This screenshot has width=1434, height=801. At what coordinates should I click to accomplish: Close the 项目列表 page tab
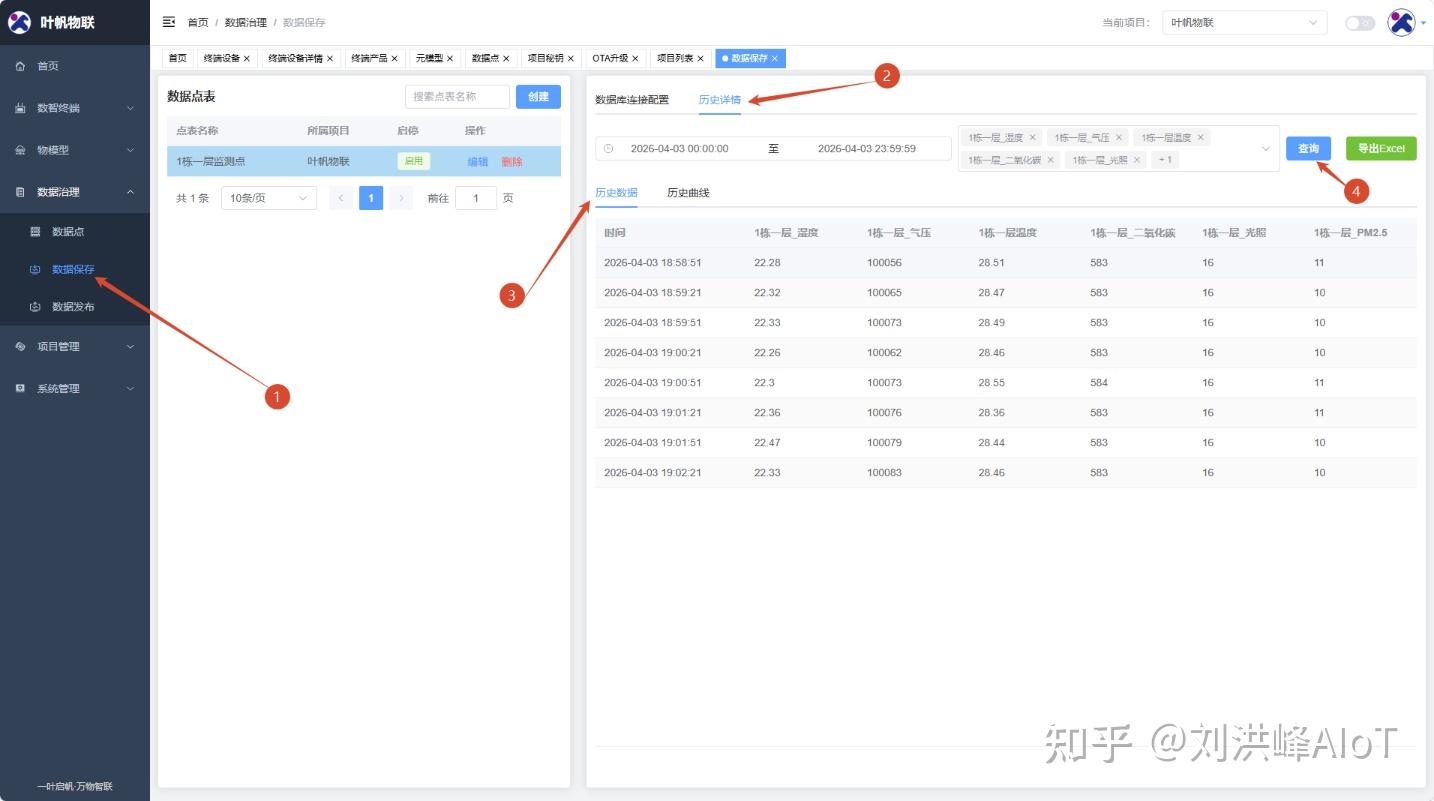(x=700, y=59)
